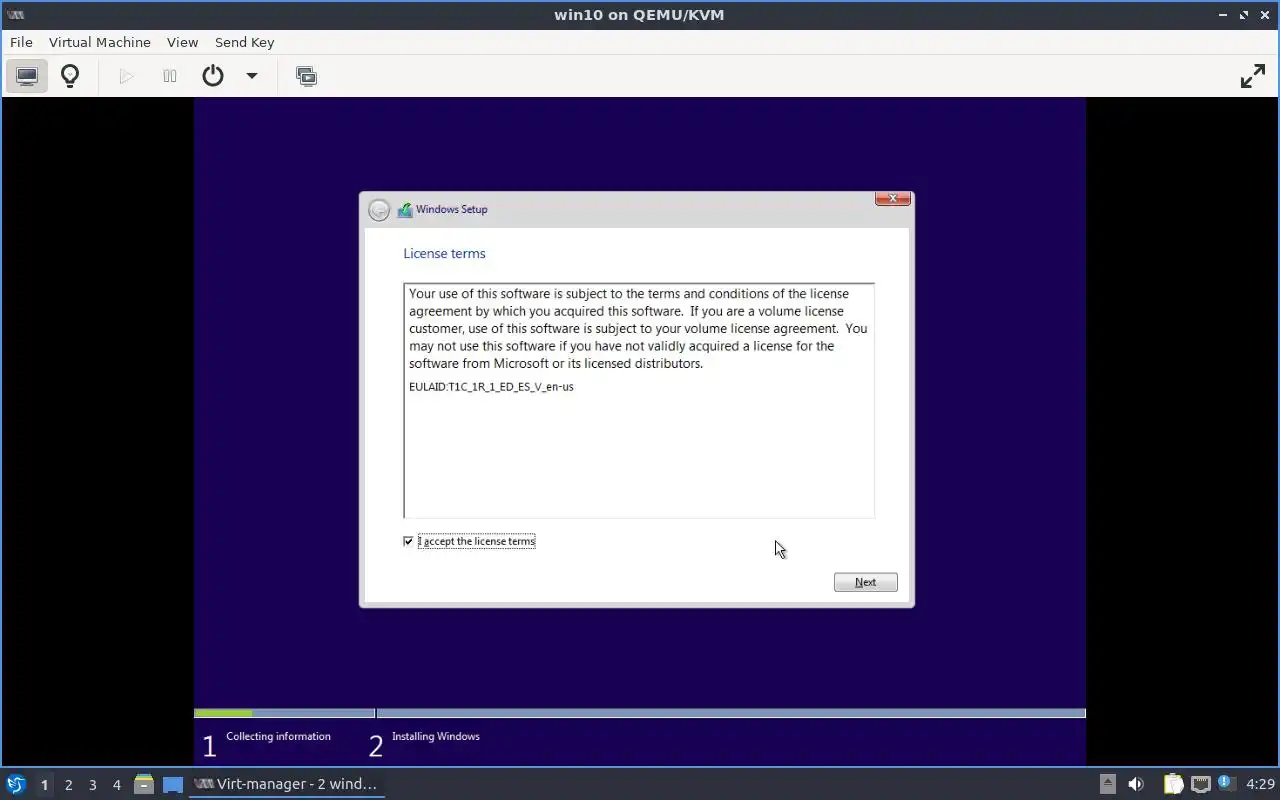
Task: Click the Collecting information step label
Action: pyautogui.click(x=278, y=737)
